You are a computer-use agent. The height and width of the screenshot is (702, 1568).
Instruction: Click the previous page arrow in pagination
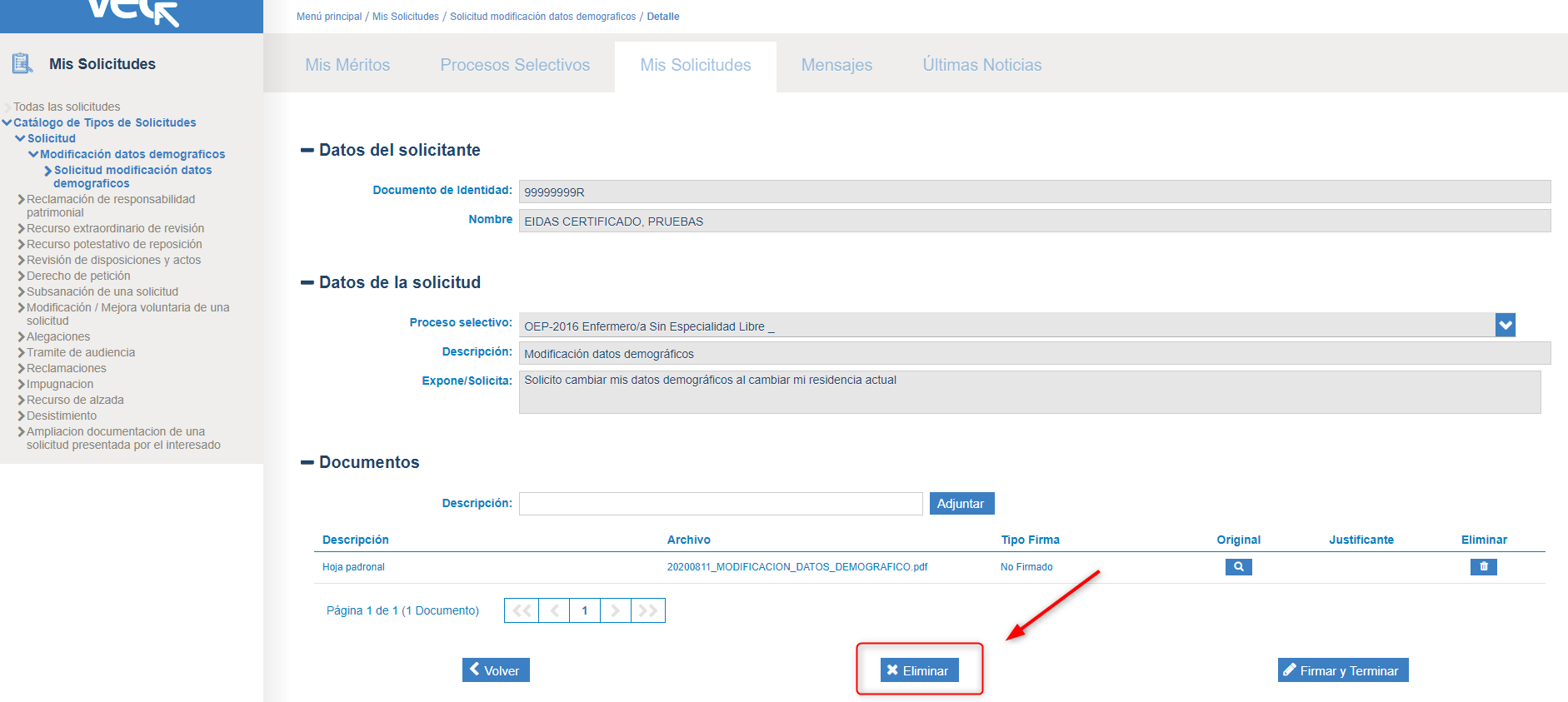click(x=554, y=610)
